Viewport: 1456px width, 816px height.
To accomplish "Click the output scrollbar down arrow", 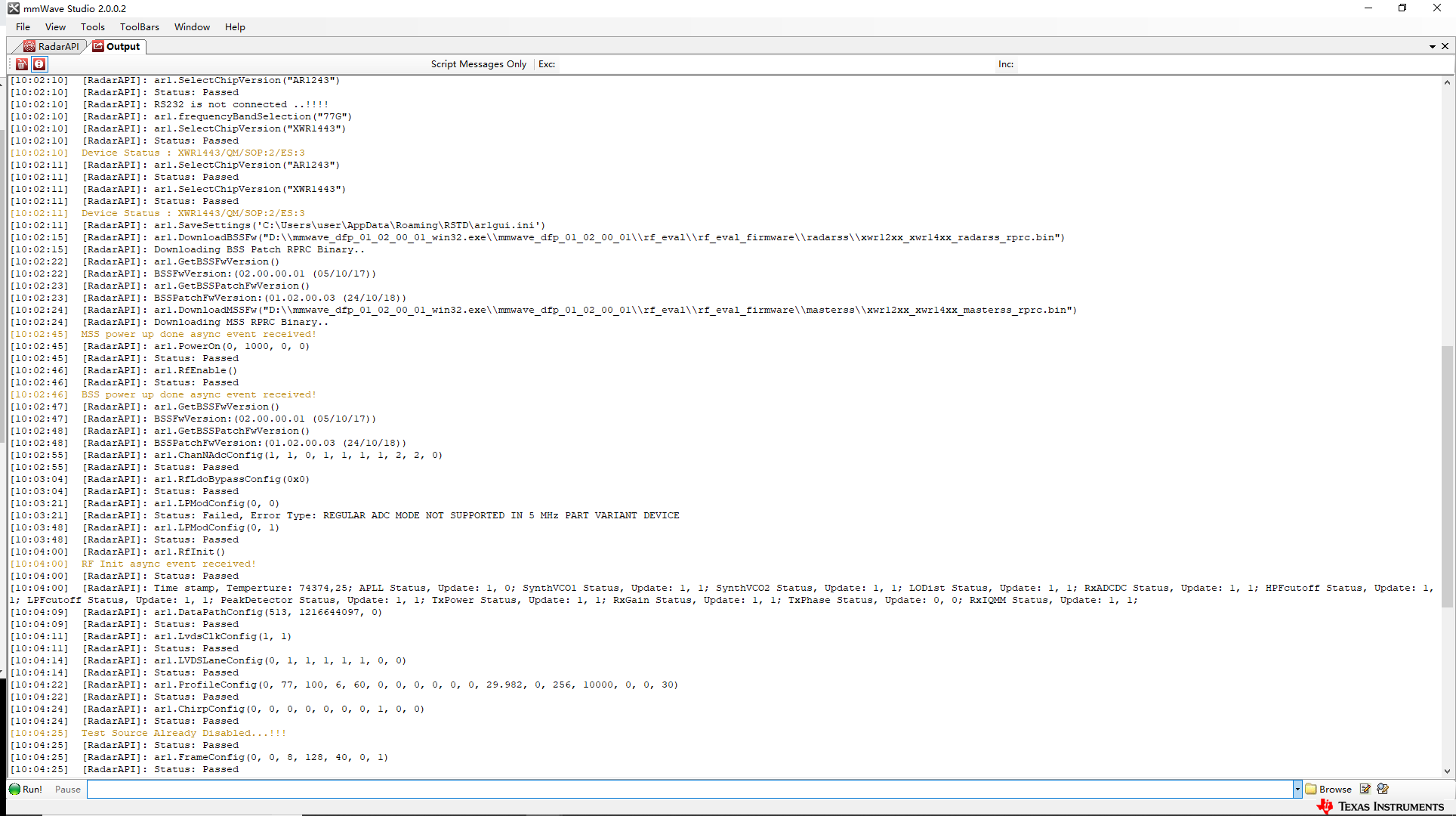I will [1447, 771].
